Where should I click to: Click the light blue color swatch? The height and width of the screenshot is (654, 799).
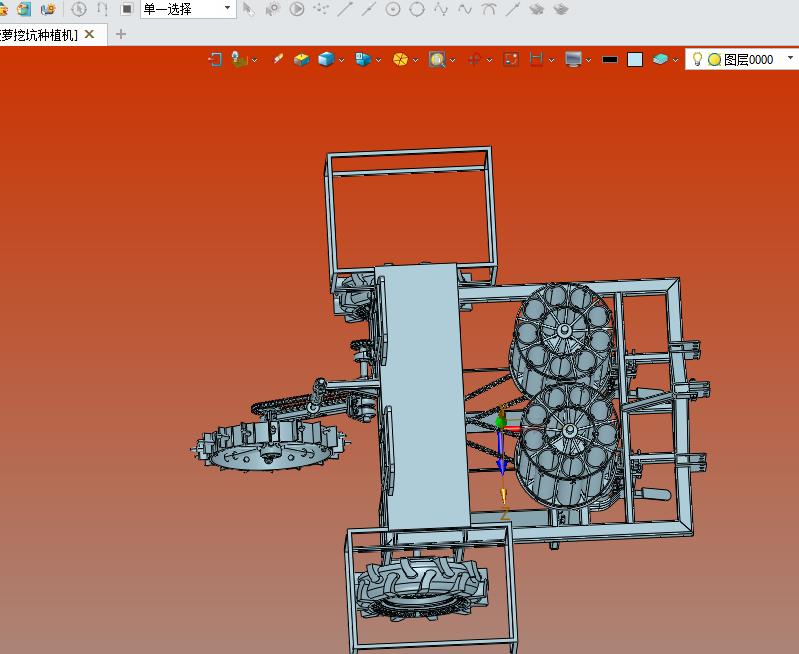click(635, 60)
